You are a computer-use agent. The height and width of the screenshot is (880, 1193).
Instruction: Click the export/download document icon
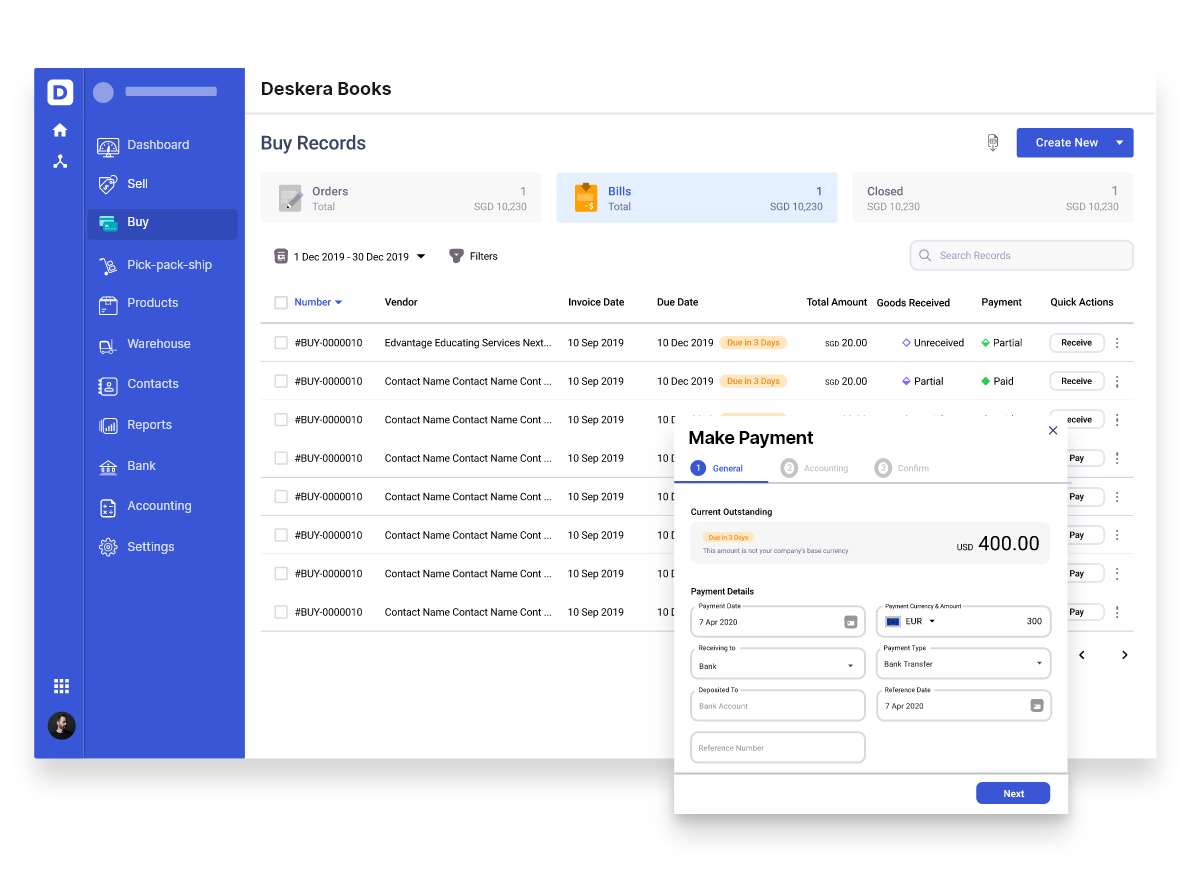pos(993,142)
